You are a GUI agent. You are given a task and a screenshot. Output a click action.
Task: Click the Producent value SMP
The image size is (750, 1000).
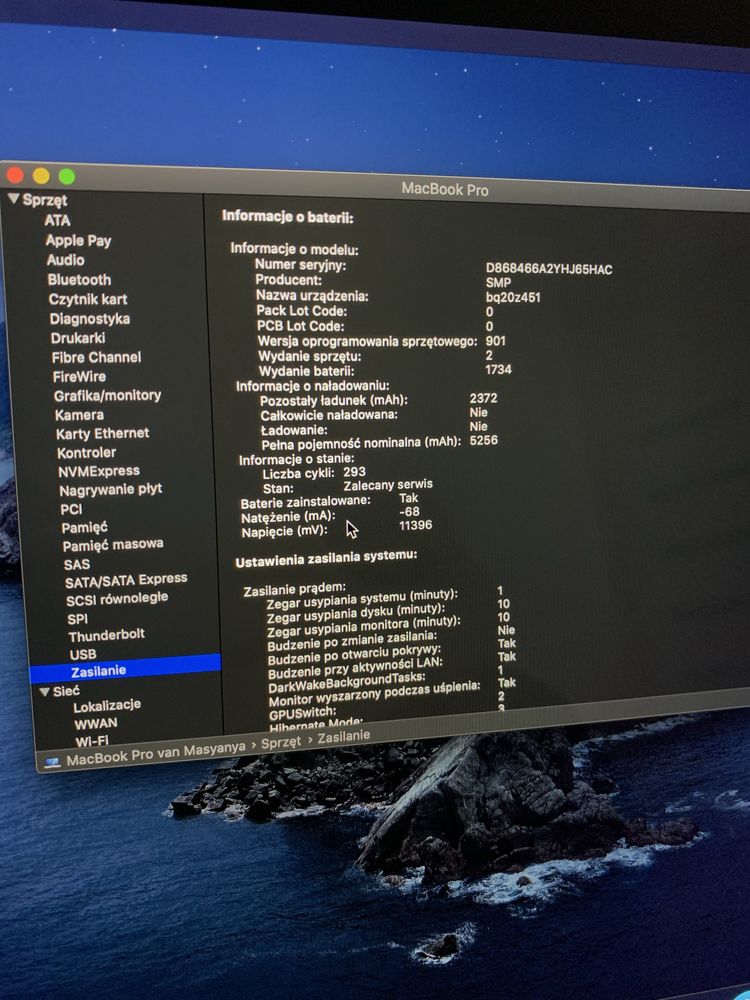click(498, 283)
